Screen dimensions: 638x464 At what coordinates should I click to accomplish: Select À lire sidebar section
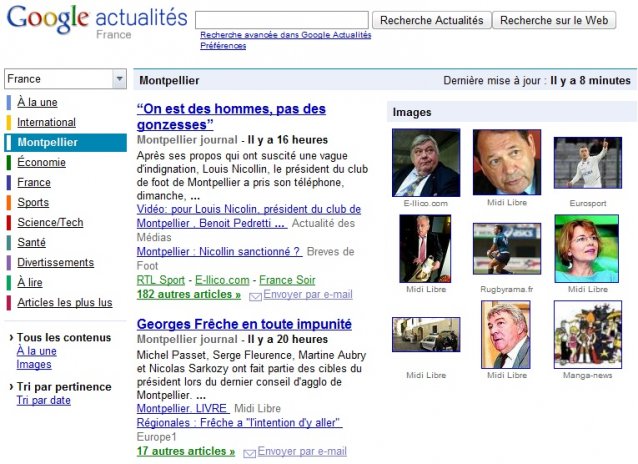(30, 282)
